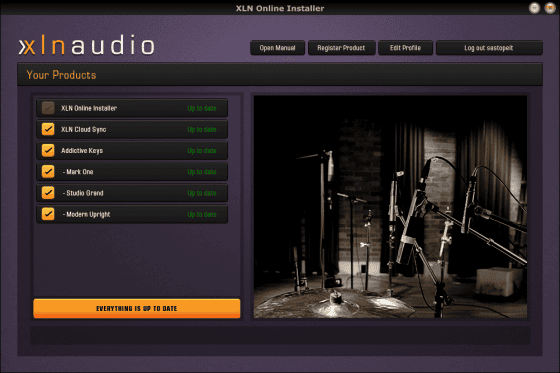Click Up to date status for Modern Upright

tap(202, 214)
